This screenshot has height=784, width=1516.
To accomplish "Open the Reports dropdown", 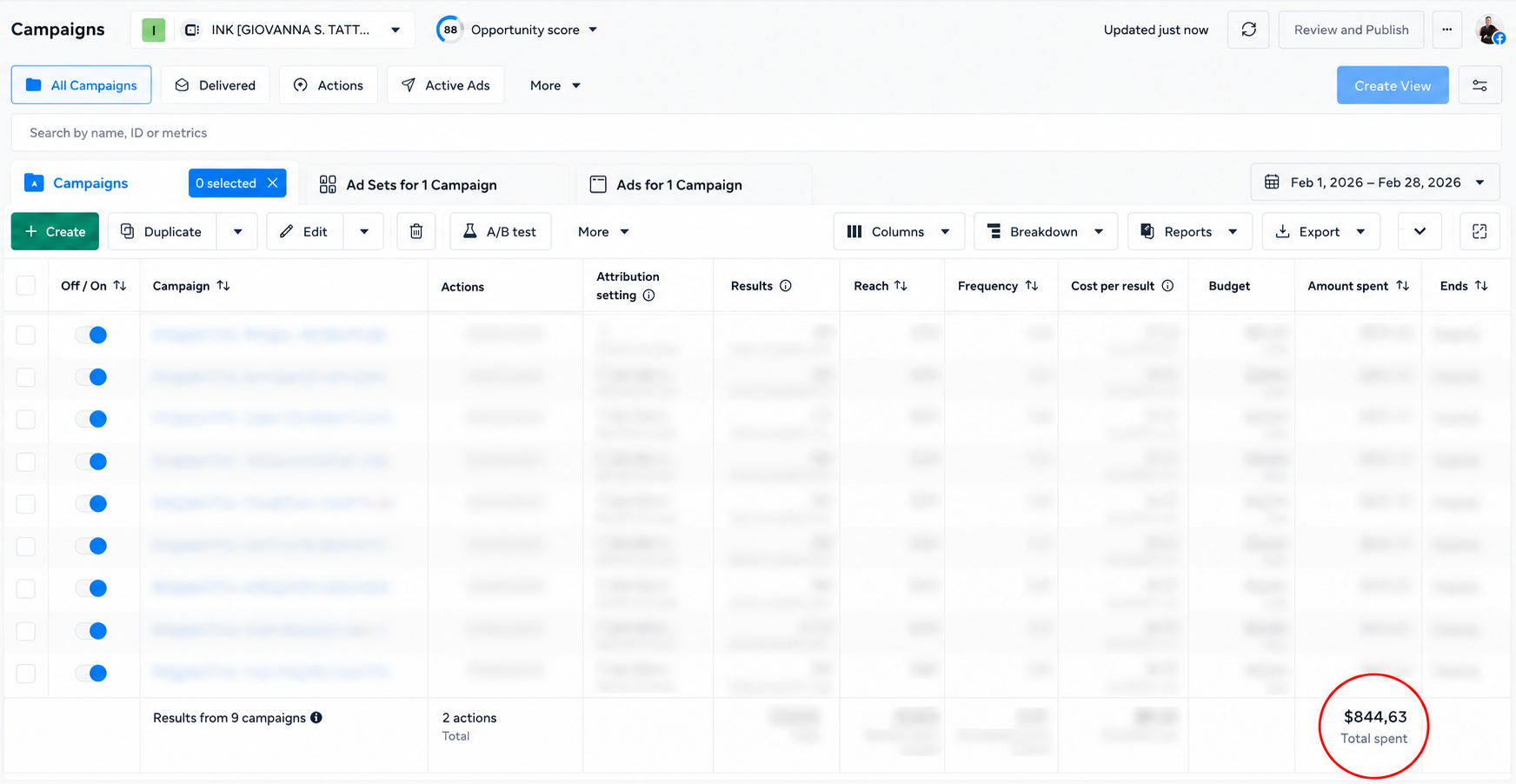I will coord(1190,231).
